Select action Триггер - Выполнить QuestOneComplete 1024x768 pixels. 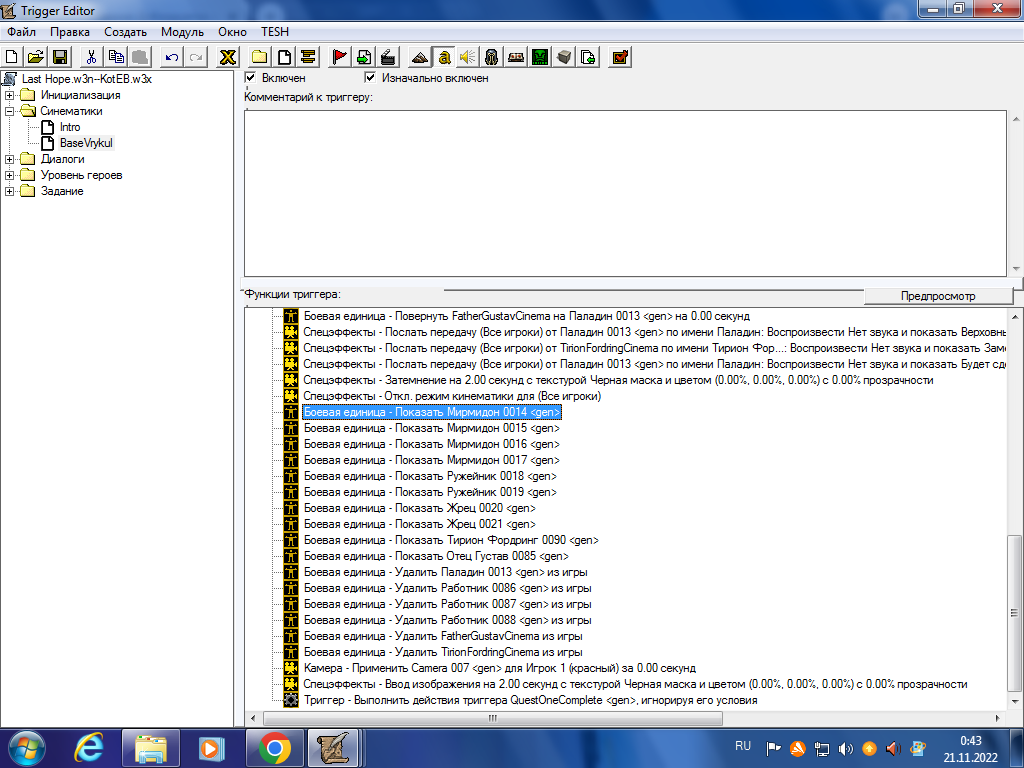[x=530, y=700]
